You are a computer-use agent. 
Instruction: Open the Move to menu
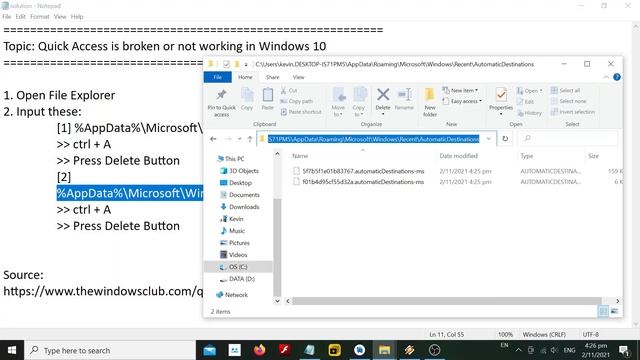(338, 102)
